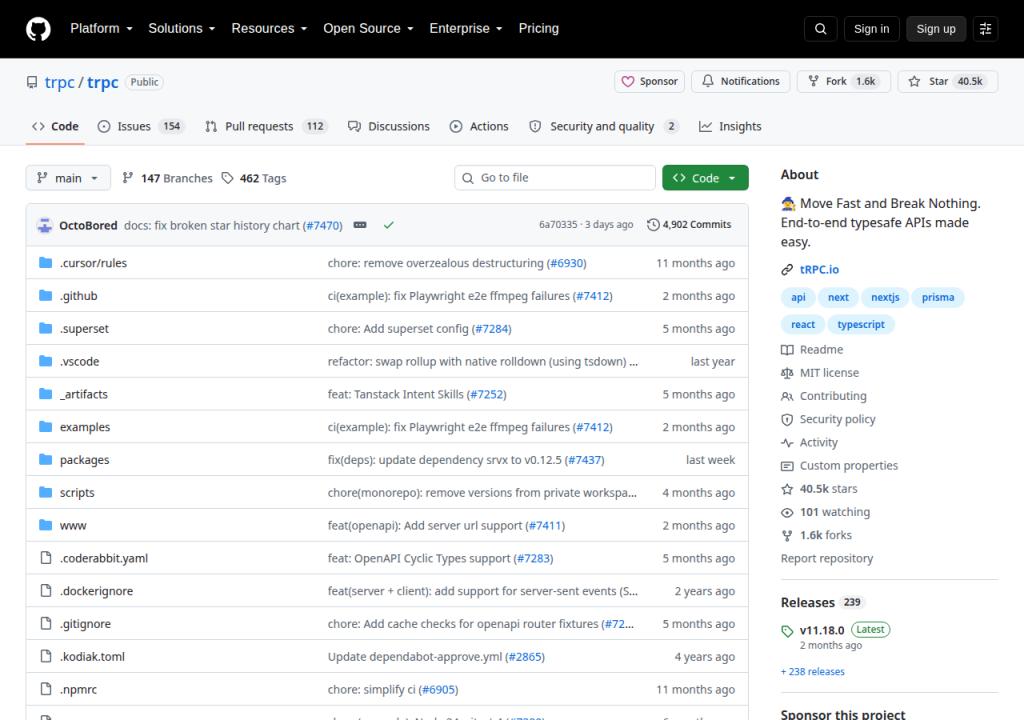This screenshot has width=1024, height=720.
Task: Switch to the Pull requests tab
Action: coord(266,127)
